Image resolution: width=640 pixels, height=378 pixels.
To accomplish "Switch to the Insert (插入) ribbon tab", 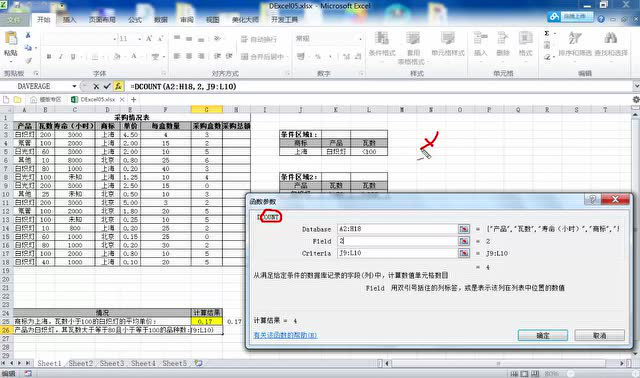I will coord(69,20).
